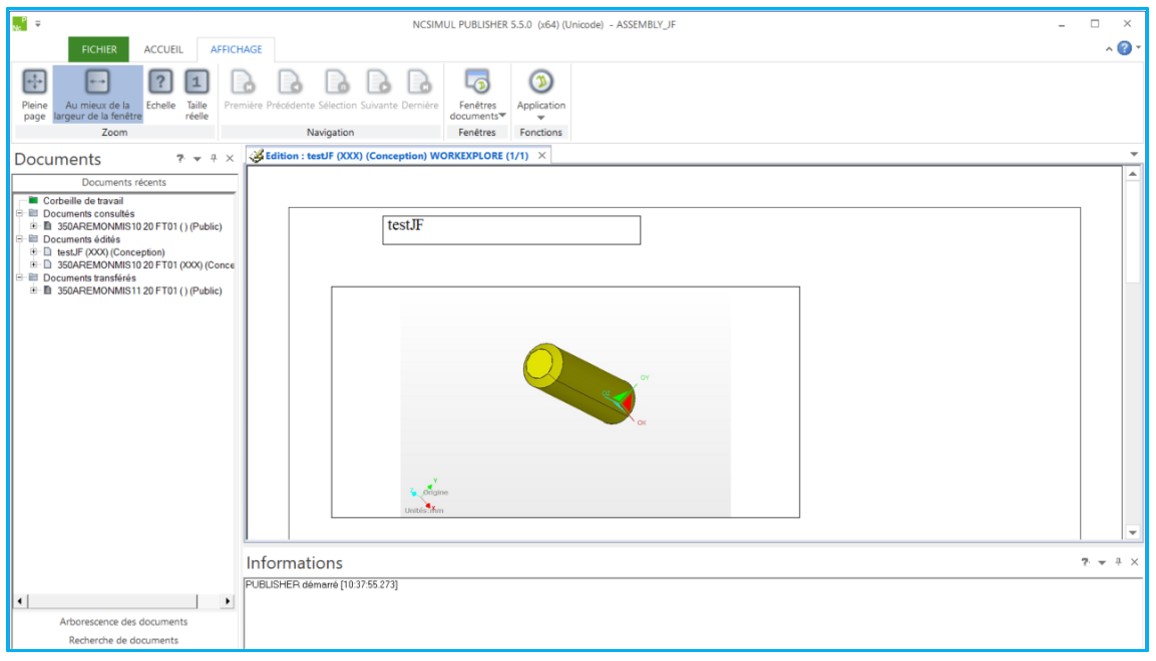Switch to the ACCUEIL ribbon tab
Viewport: 1156px width, 661px height.
pos(163,49)
